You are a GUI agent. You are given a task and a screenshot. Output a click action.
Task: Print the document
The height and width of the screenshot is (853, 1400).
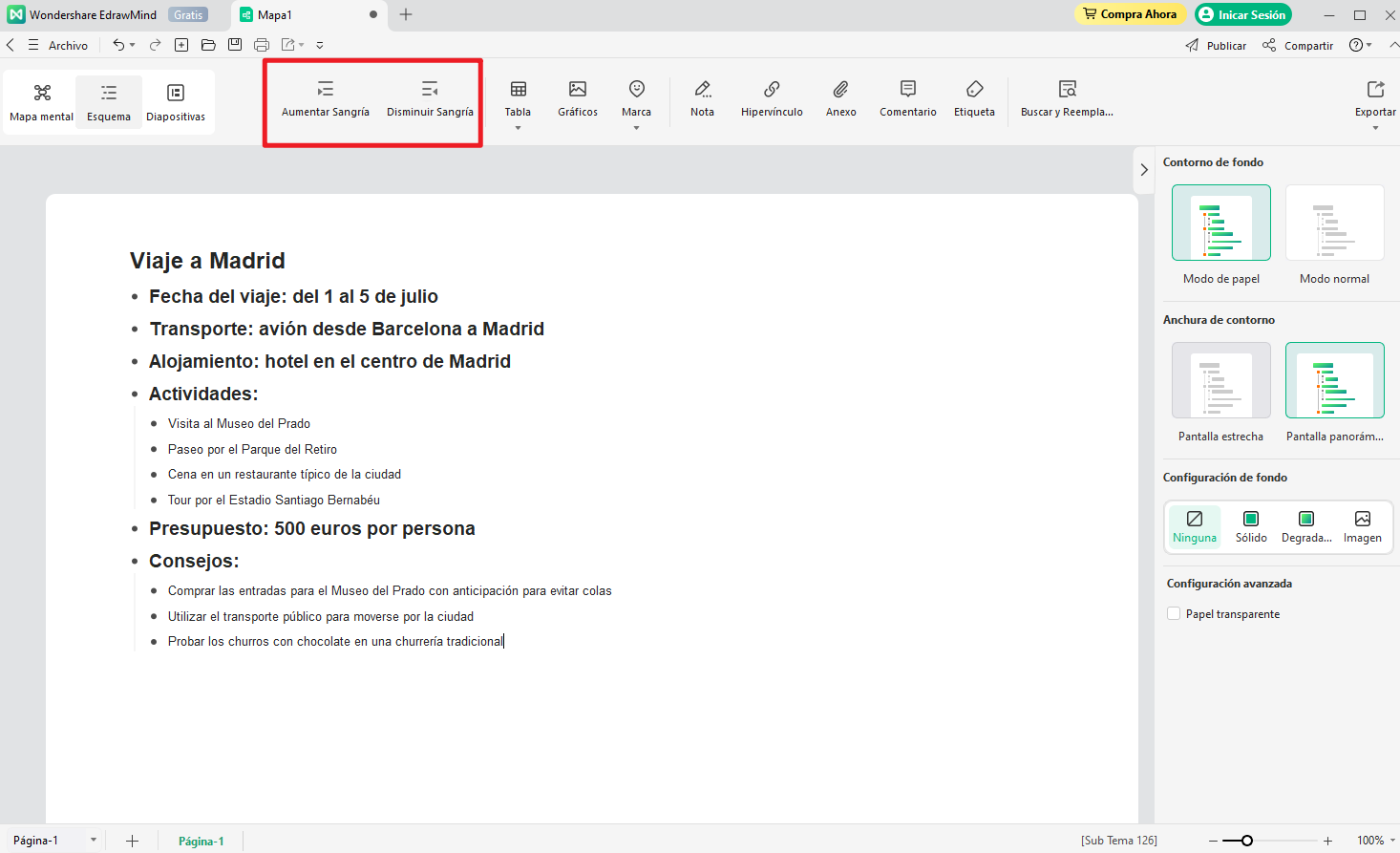click(262, 45)
